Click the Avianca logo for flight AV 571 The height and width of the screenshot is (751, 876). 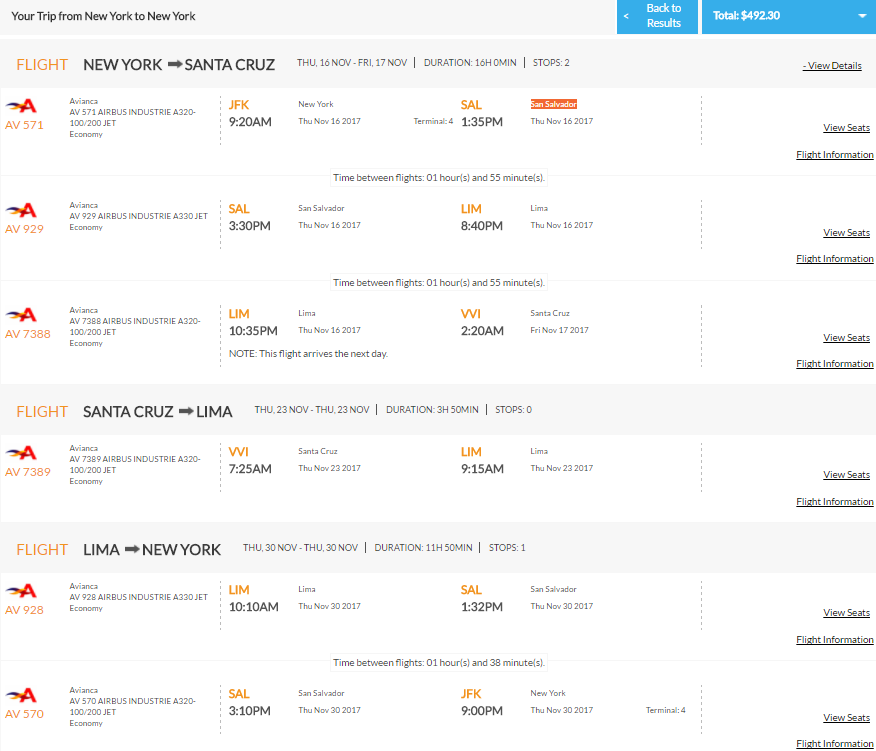click(x=21, y=106)
